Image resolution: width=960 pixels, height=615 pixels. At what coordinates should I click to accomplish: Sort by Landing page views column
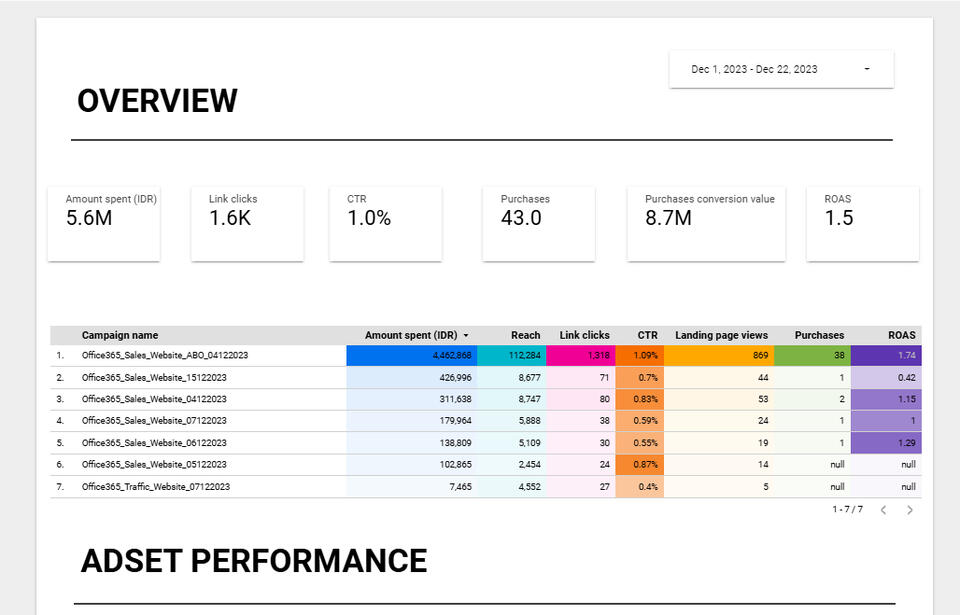click(721, 336)
